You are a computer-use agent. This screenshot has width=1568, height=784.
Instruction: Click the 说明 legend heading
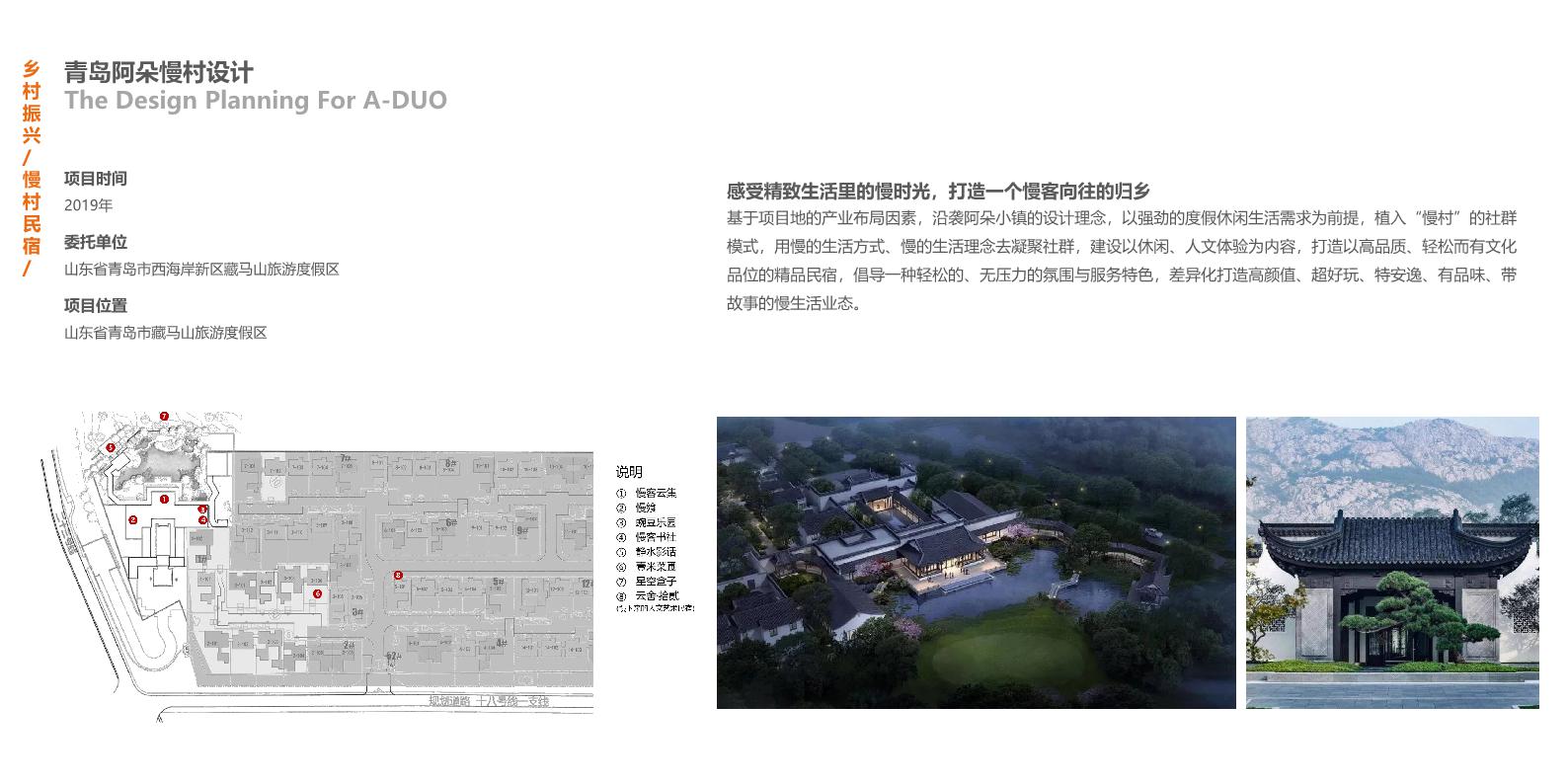click(629, 472)
